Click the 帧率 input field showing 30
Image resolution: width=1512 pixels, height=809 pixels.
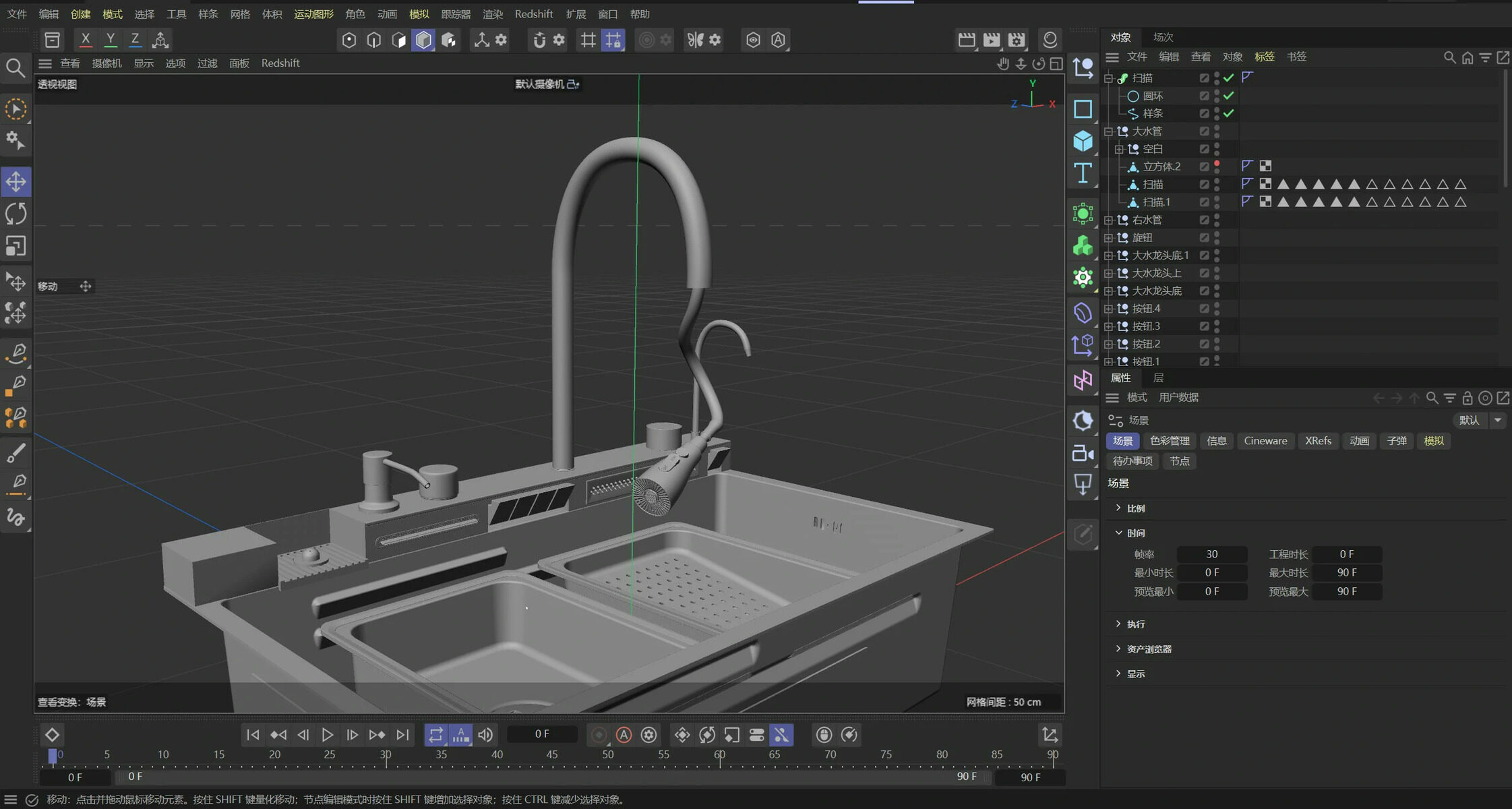pos(1211,554)
